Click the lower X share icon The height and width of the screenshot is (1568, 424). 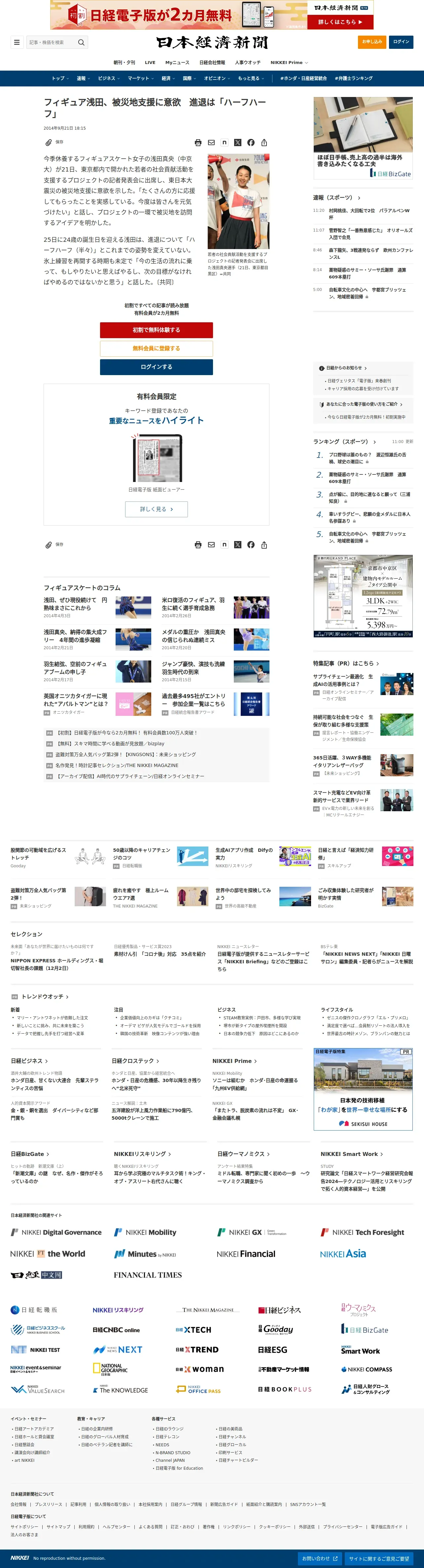pos(237,545)
